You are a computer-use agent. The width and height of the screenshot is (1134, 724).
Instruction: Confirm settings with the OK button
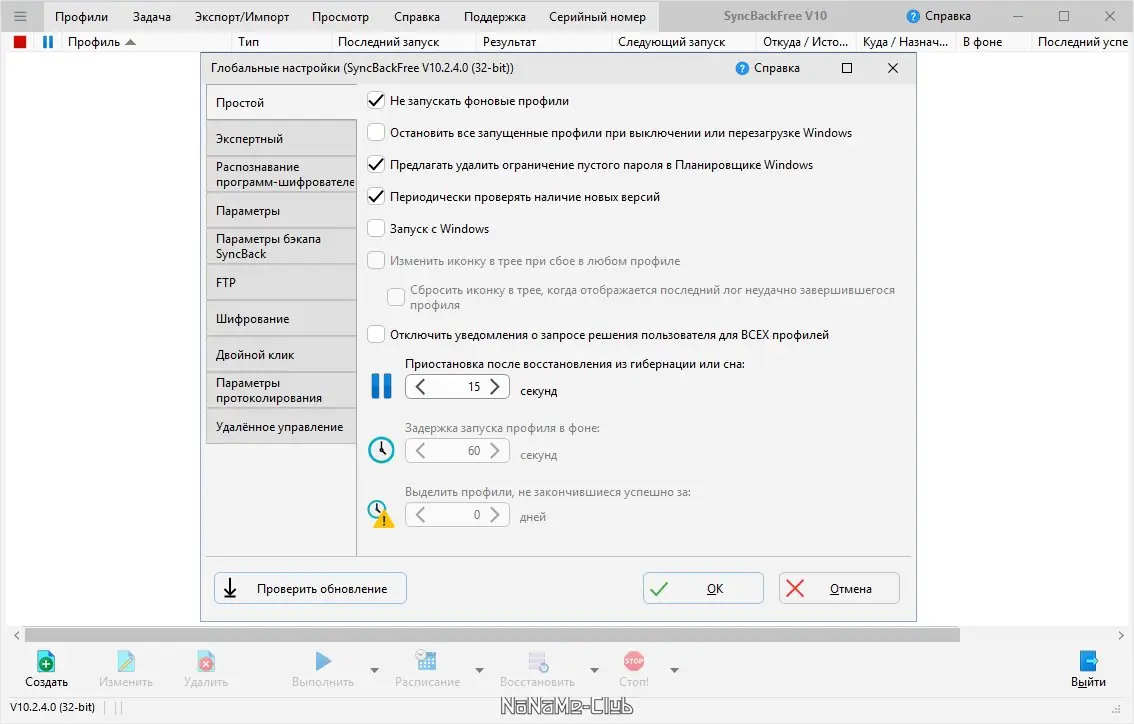point(703,588)
